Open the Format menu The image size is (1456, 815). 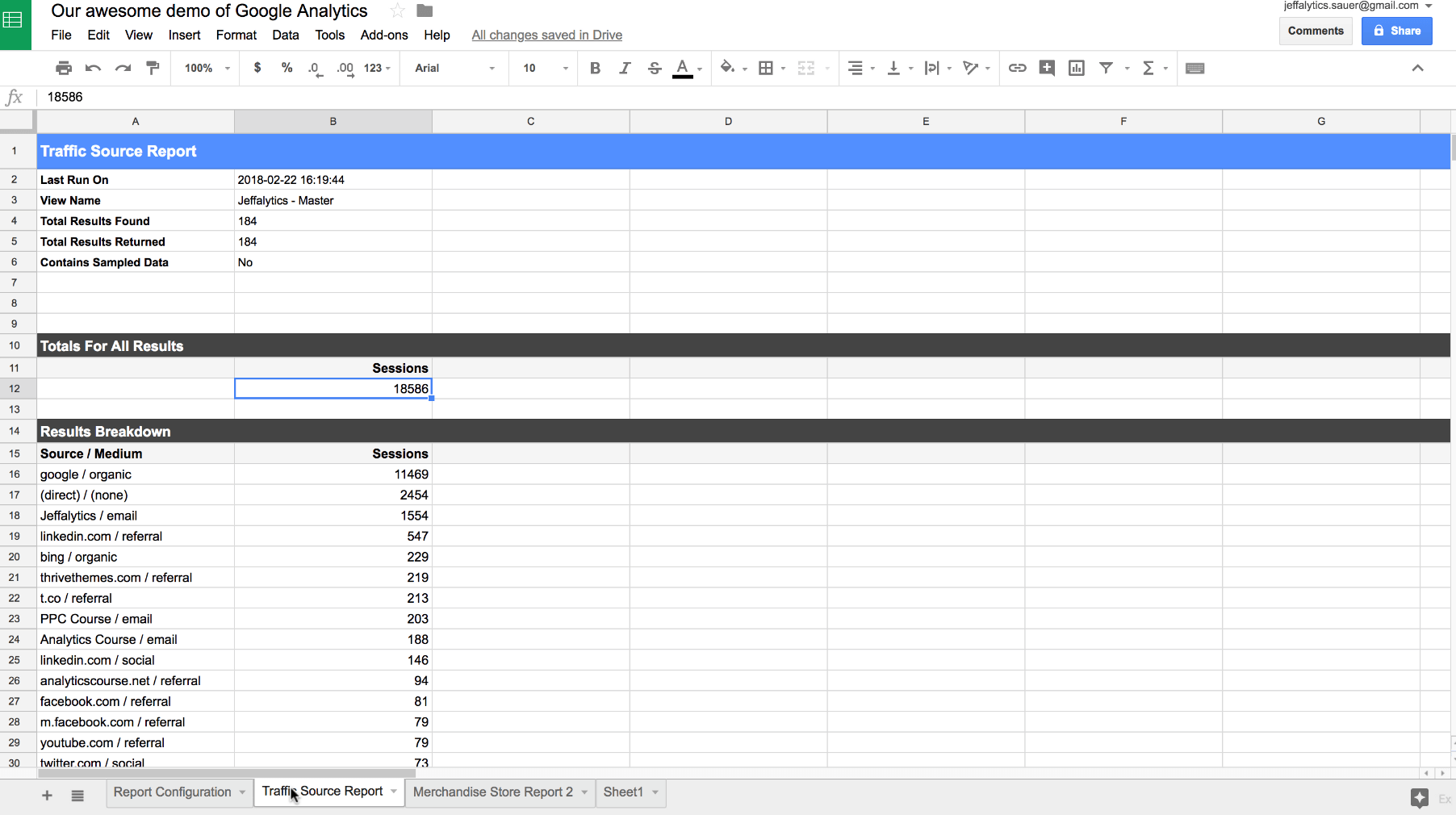click(x=236, y=35)
